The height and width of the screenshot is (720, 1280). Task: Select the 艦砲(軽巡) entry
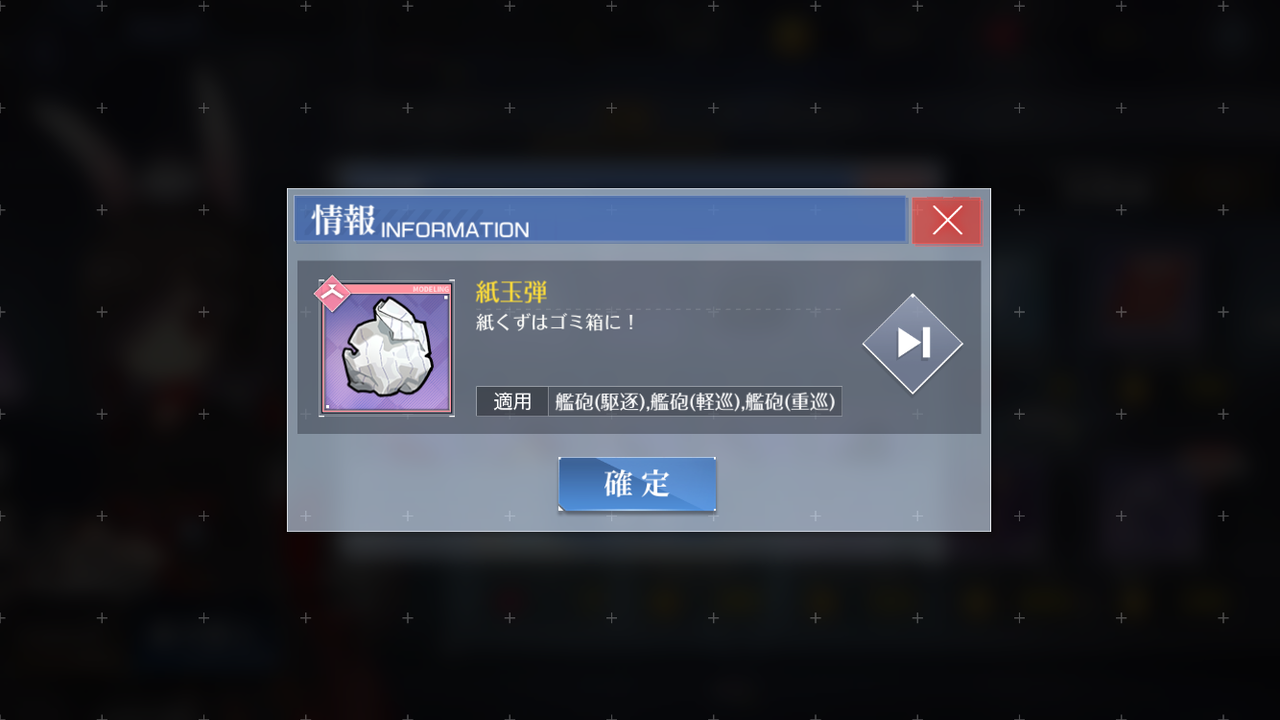[x=696, y=402]
